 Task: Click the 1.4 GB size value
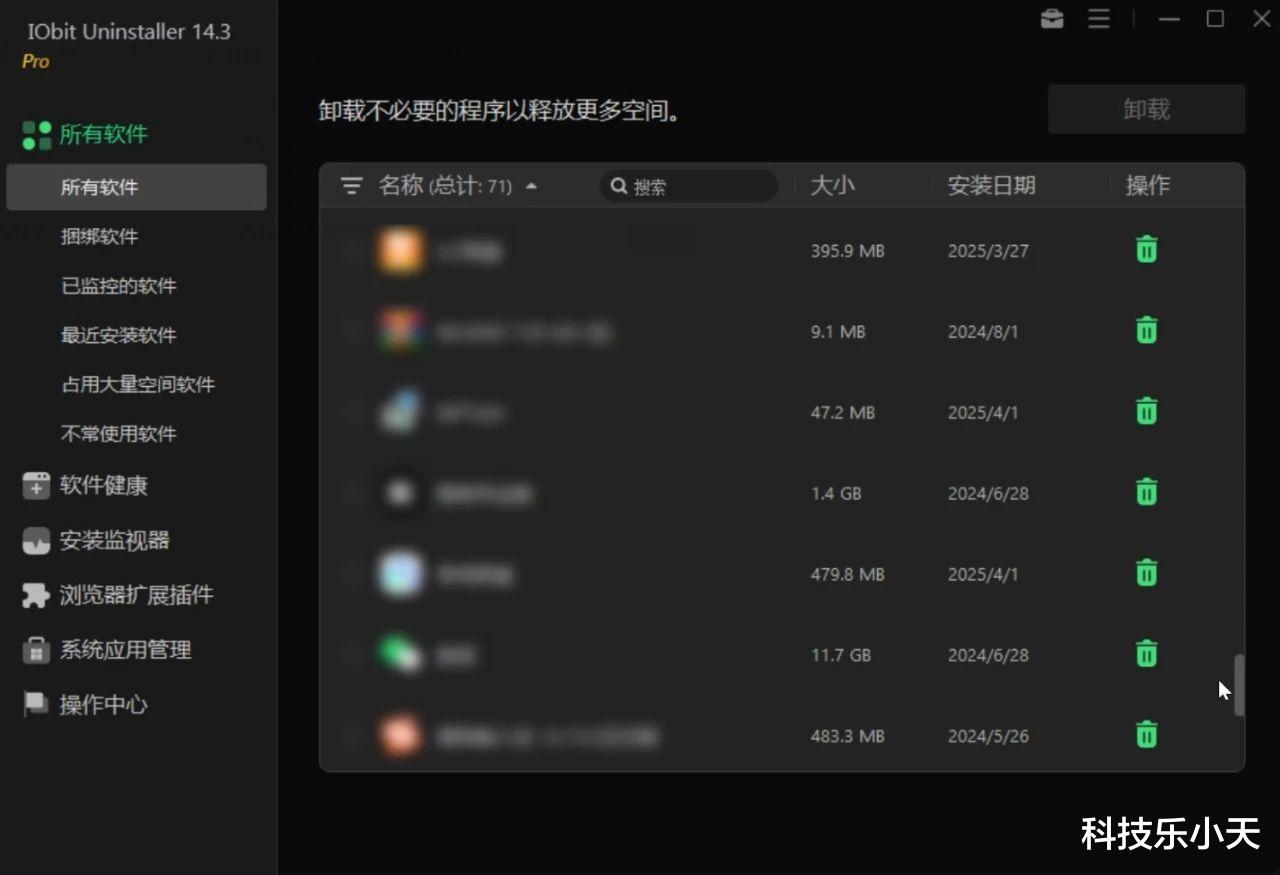click(836, 494)
